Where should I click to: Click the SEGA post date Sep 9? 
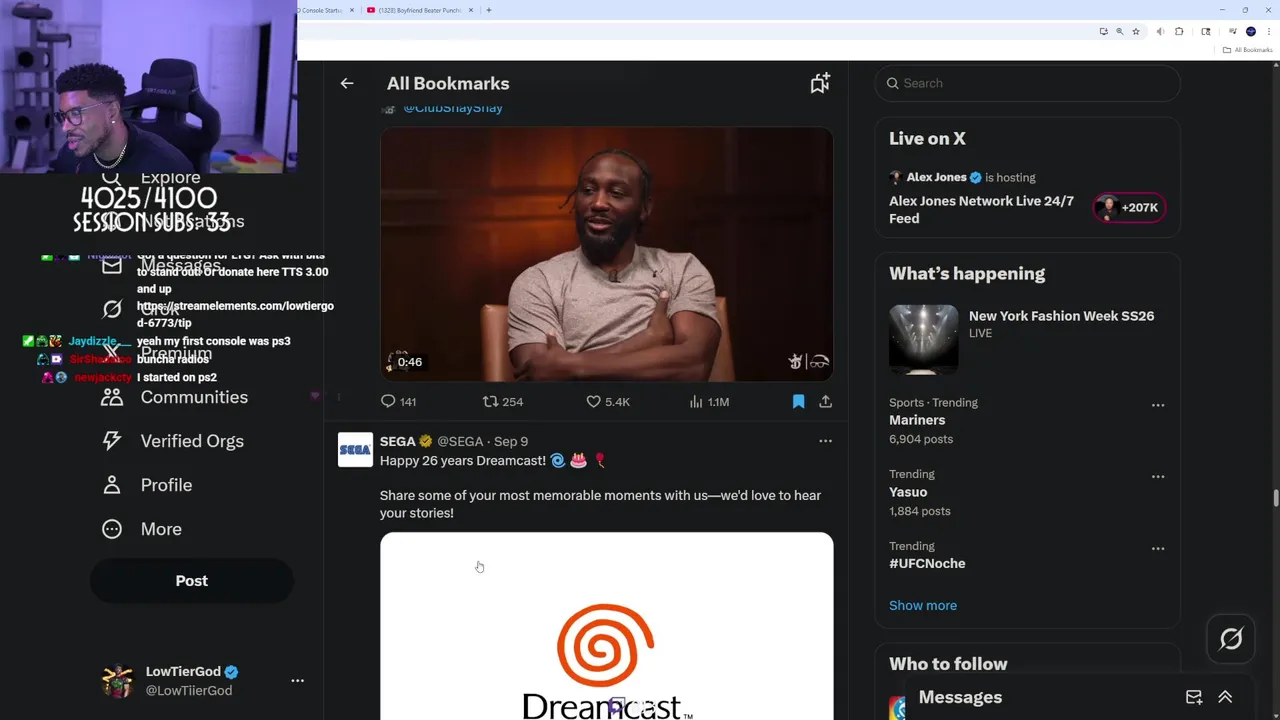click(511, 441)
